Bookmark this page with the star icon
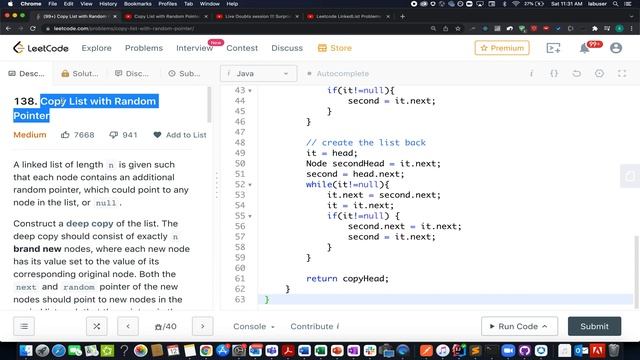The height and width of the screenshot is (360, 640). (458, 29)
